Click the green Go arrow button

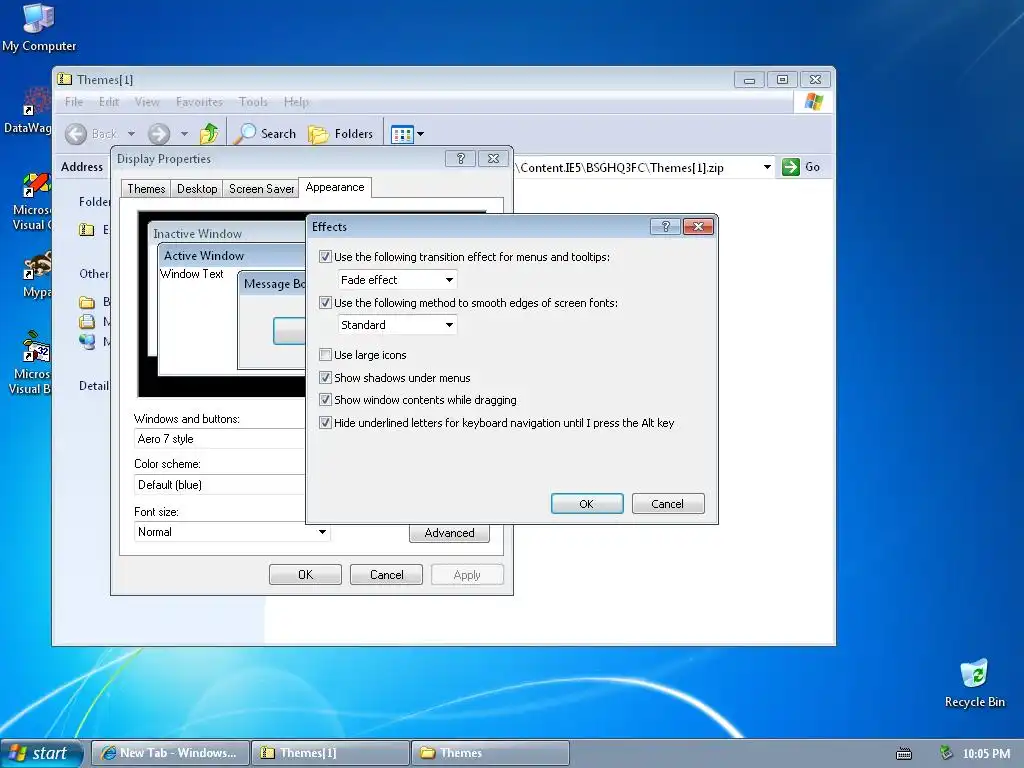[x=790, y=167]
